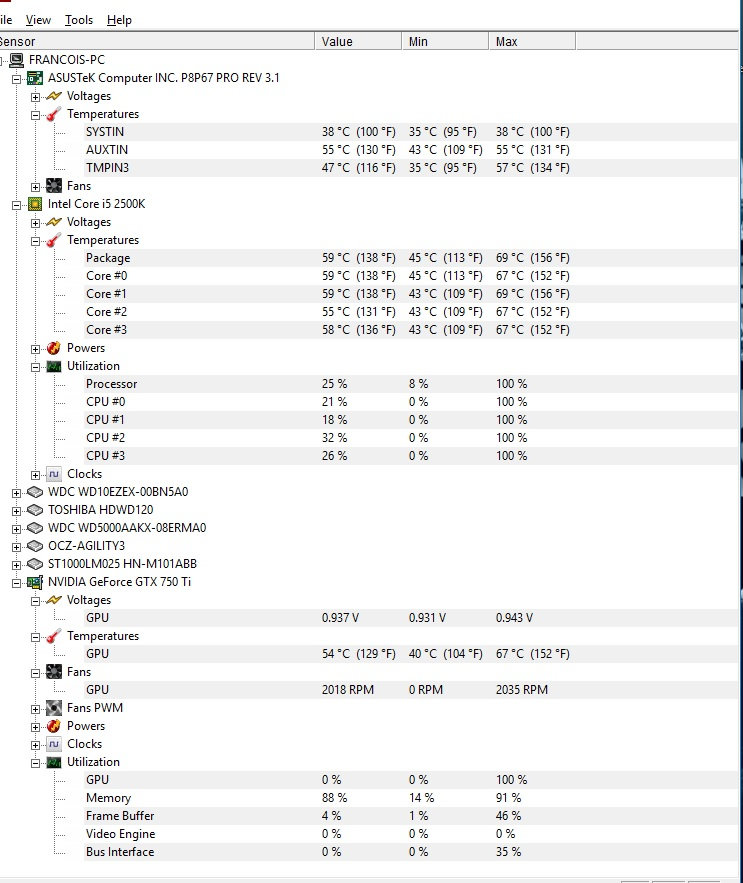The image size is (743, 883).
Task: Open the Tools menu
Action: (79, 20)
